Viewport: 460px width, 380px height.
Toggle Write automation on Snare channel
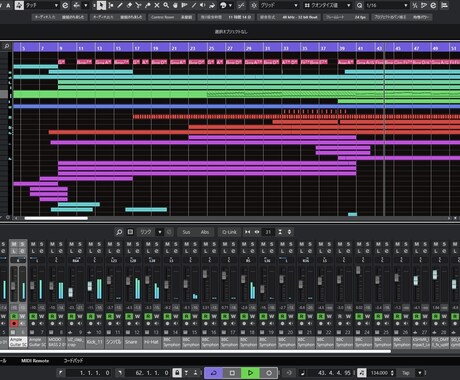point(137,316)
